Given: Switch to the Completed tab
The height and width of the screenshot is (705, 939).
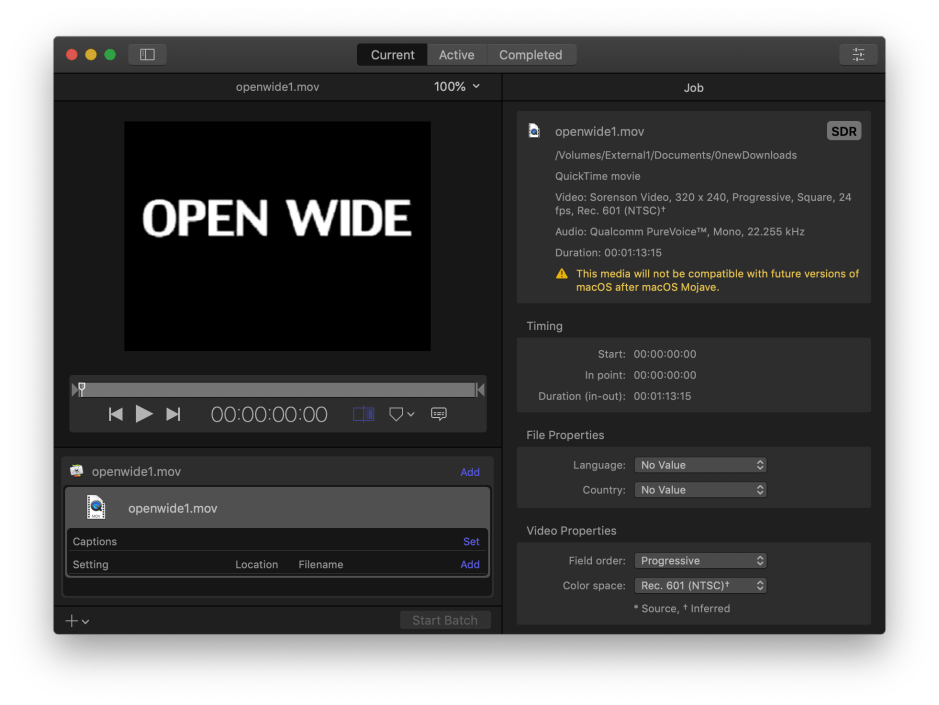Looking at the screenshot, I should click(531, 54).
